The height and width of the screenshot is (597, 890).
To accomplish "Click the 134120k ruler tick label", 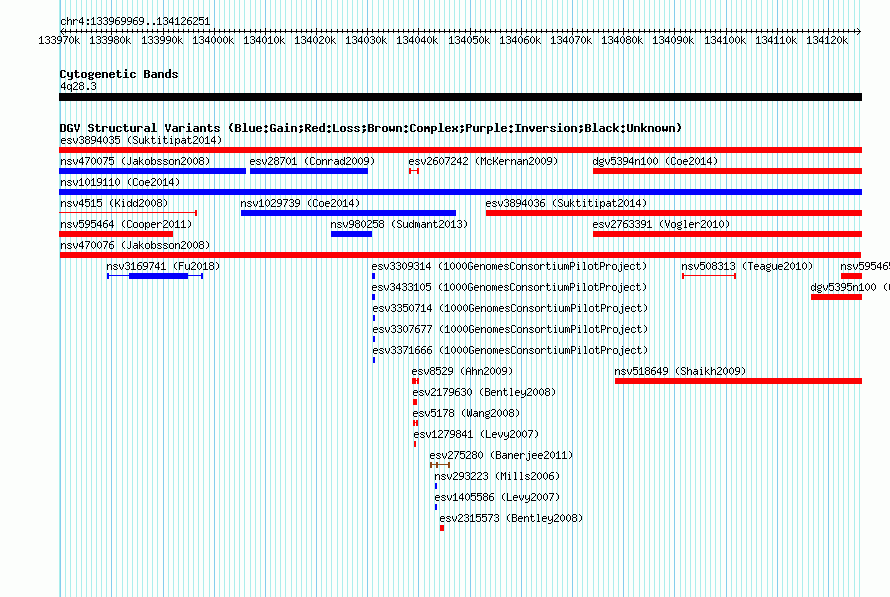I will 827,40.
